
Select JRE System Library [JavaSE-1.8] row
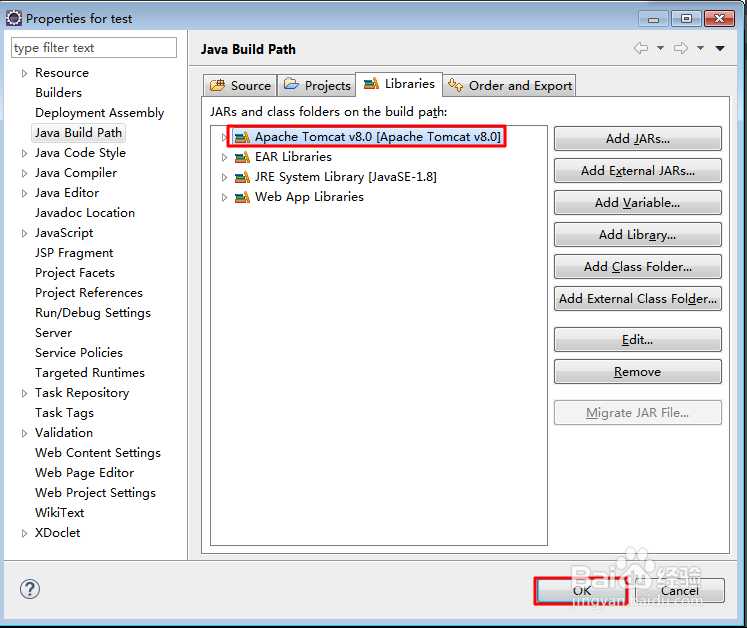(345, 177)
